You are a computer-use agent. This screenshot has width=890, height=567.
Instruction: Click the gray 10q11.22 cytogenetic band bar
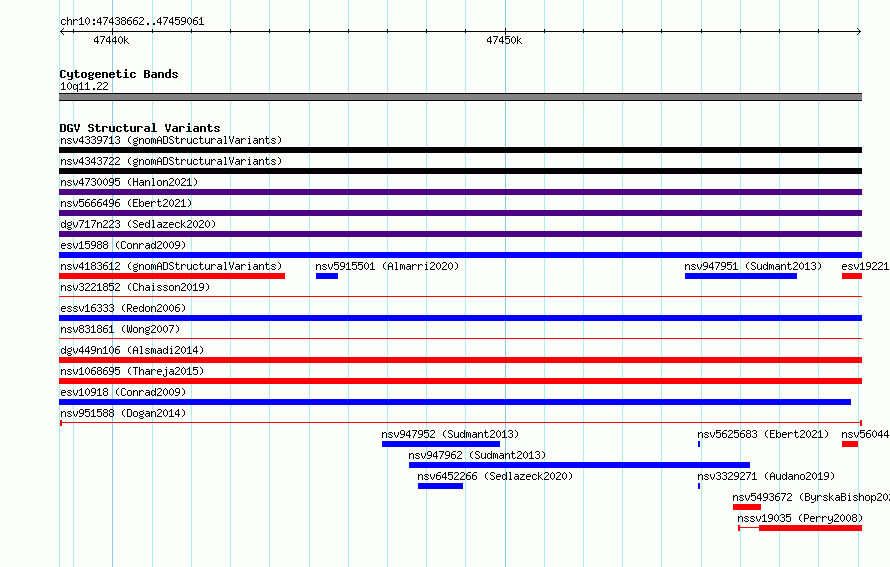[460, 97]
